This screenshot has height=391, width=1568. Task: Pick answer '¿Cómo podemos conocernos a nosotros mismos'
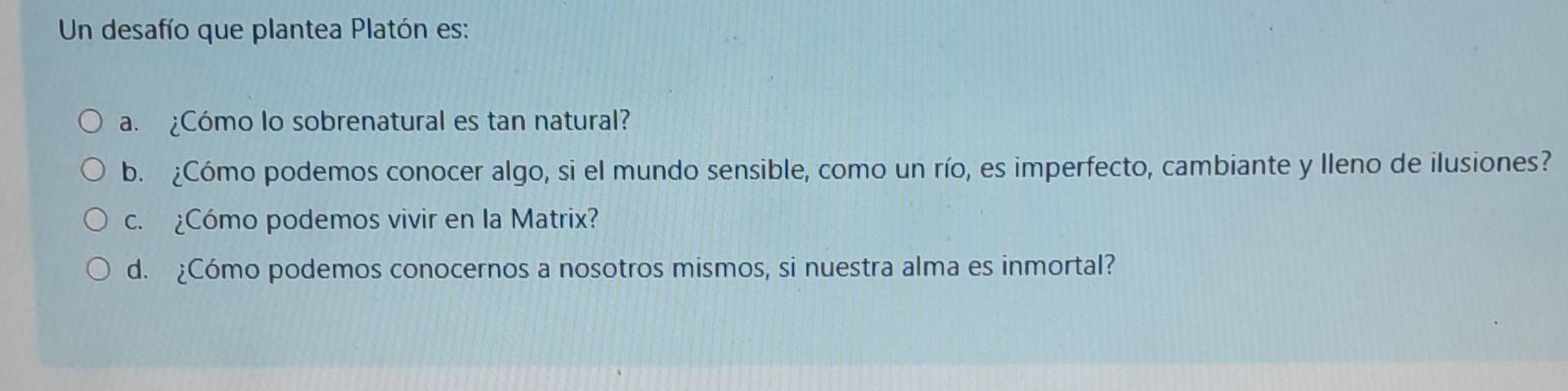point(646,268)
